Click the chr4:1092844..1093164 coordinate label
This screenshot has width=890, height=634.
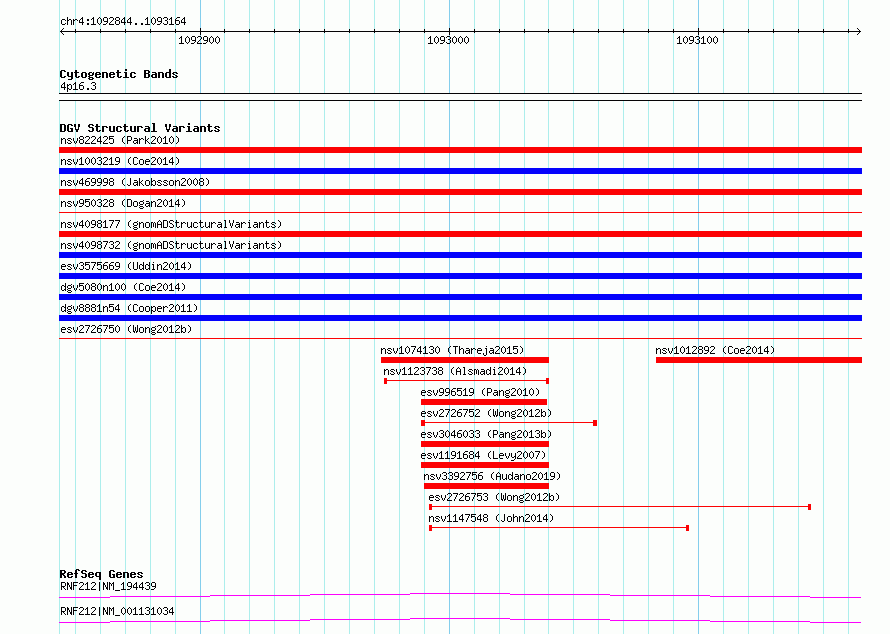[x=123, y=21]
